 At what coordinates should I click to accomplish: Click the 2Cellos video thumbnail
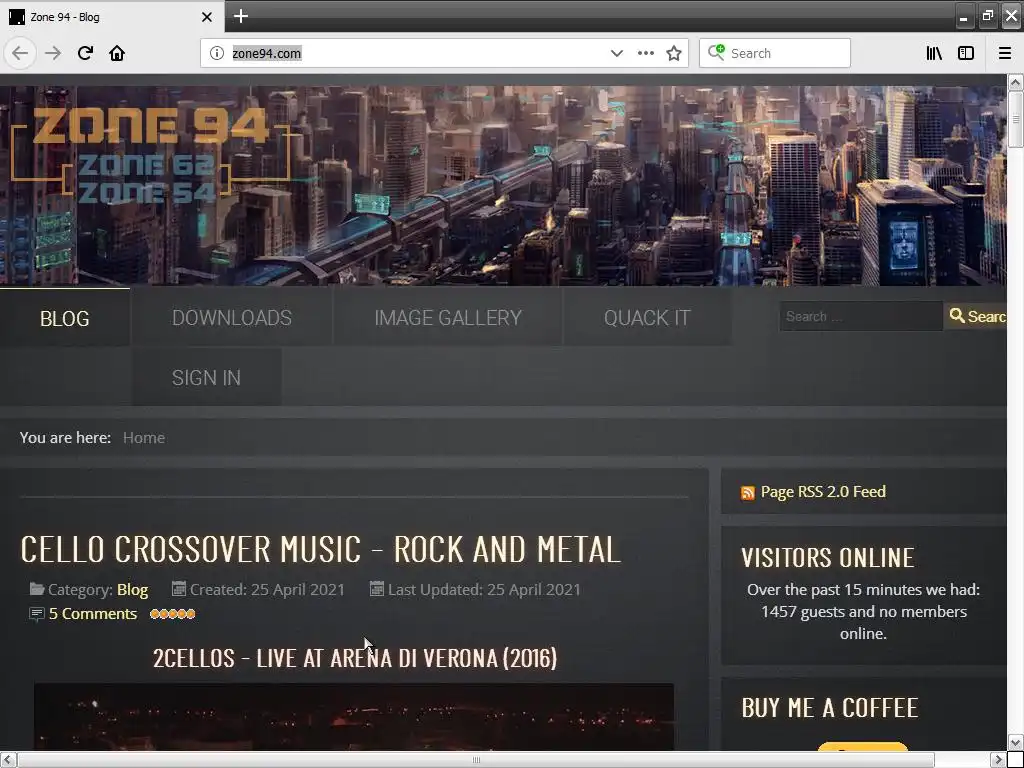[354, 716]
